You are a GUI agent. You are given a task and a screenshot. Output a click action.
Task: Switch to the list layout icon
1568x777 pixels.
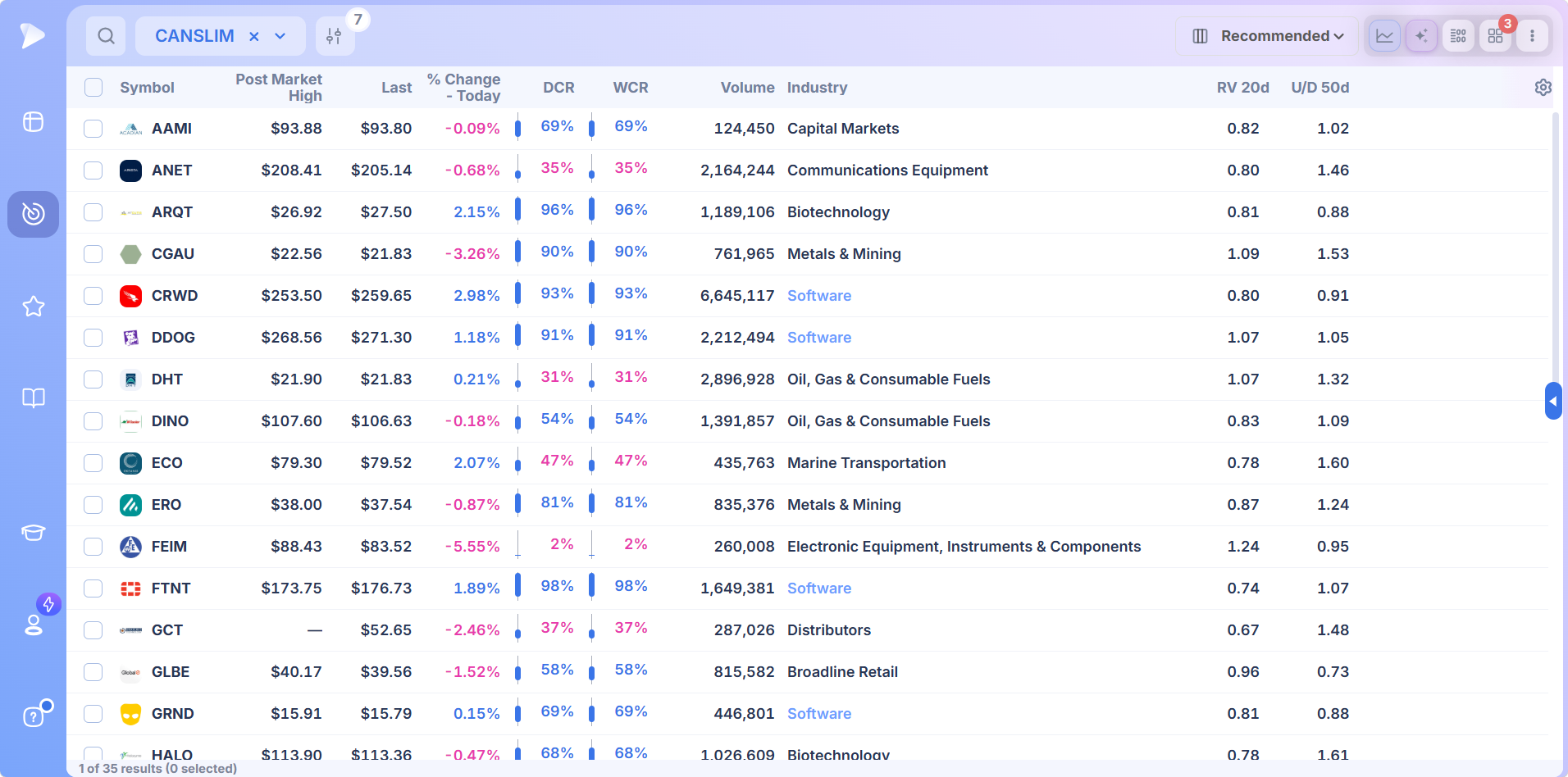[1458, 36]
